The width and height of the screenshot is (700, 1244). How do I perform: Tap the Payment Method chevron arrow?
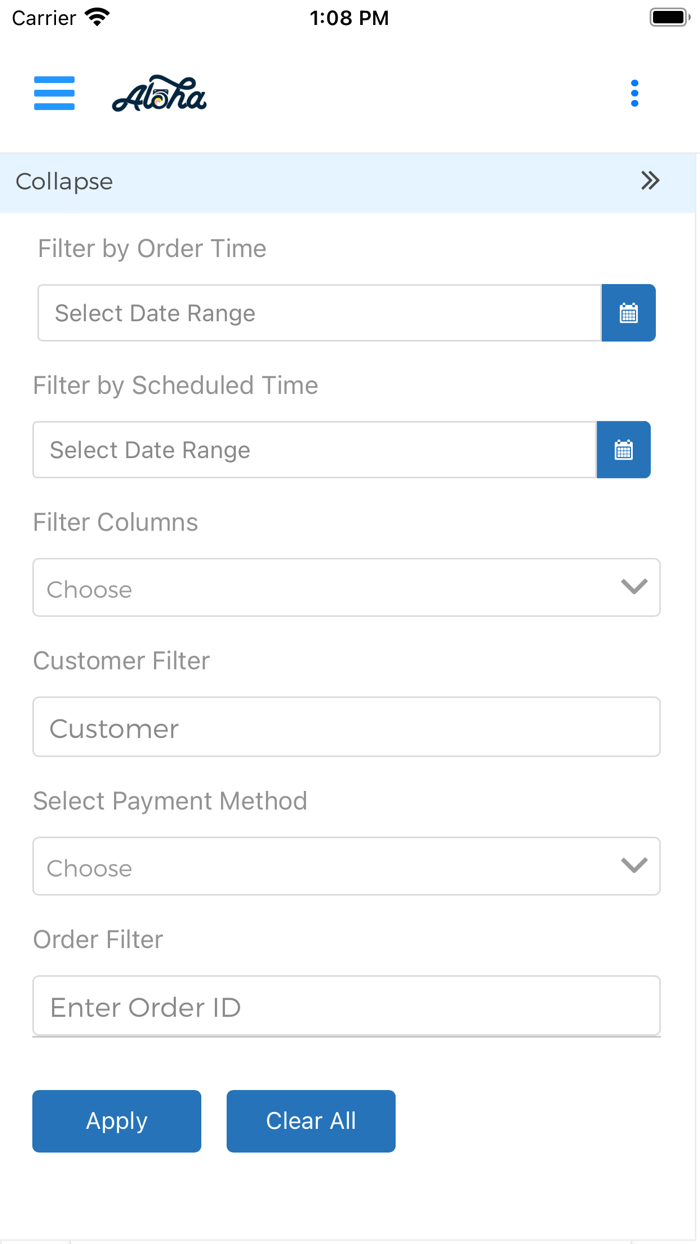tap(634, 866)
